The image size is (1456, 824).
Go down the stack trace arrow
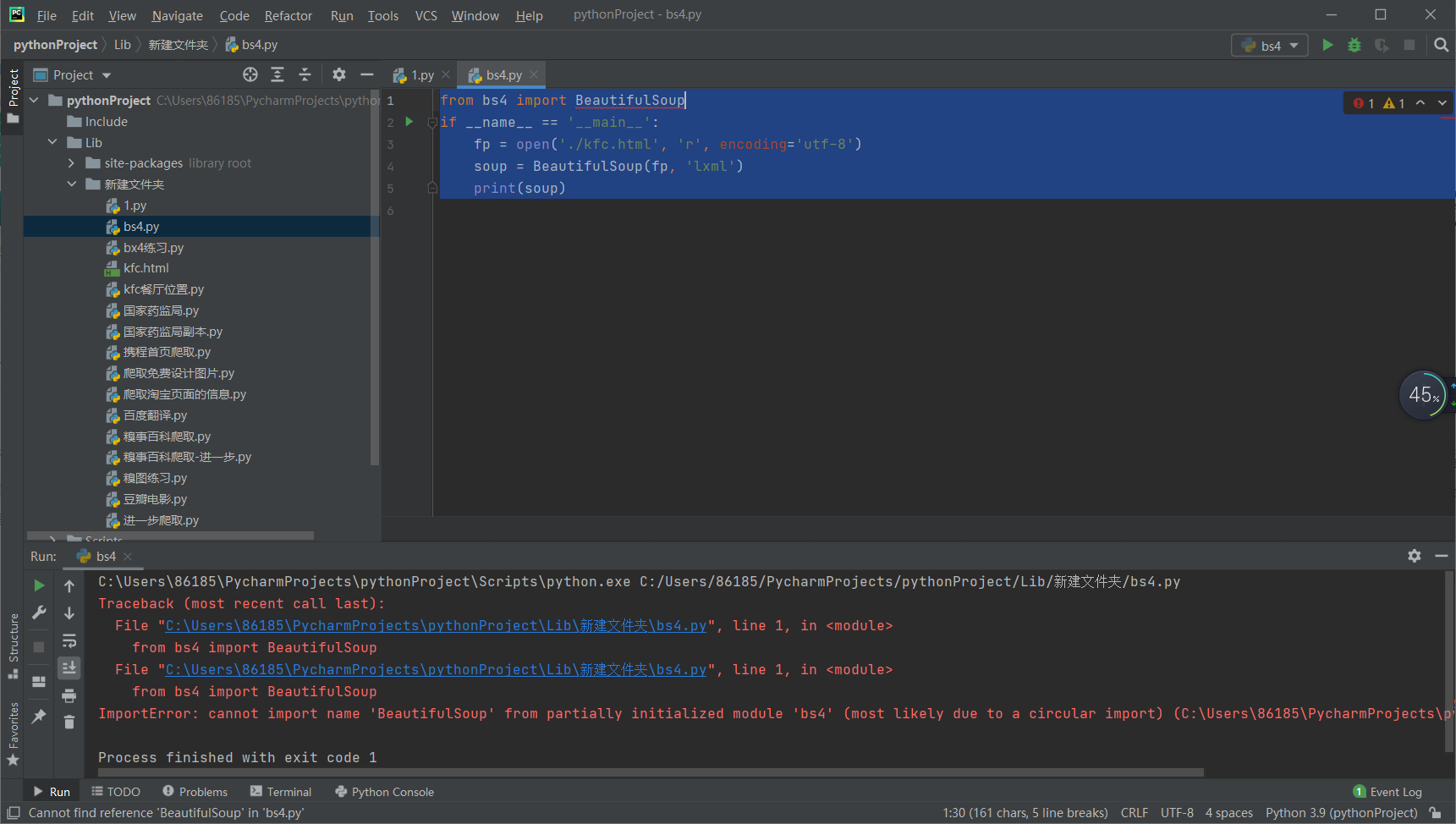tap(69, 613)
